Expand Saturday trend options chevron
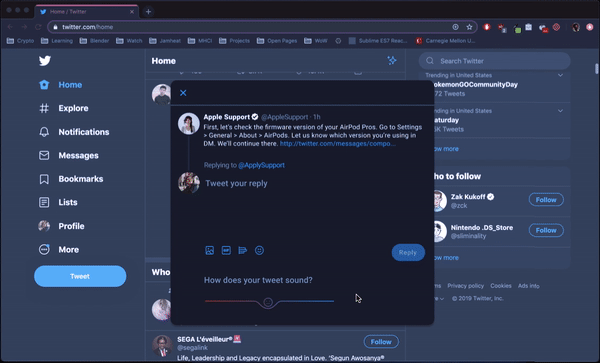 560,111
